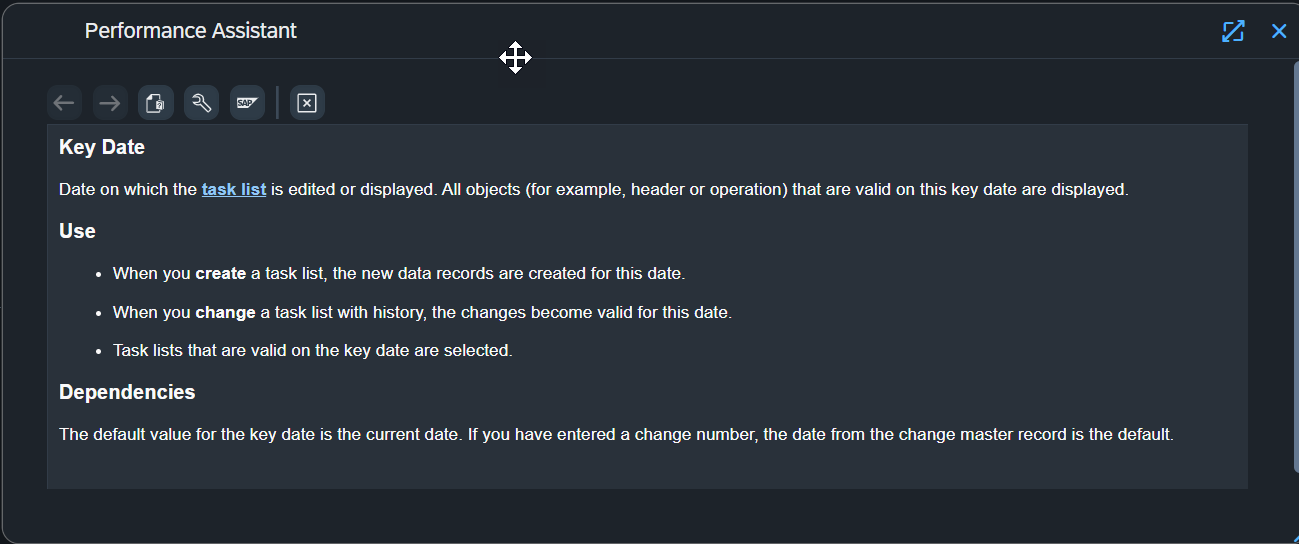Screen dimensions: 1299x544
Task: Click the empty area below Dependencies text
Action: point(647,468)
